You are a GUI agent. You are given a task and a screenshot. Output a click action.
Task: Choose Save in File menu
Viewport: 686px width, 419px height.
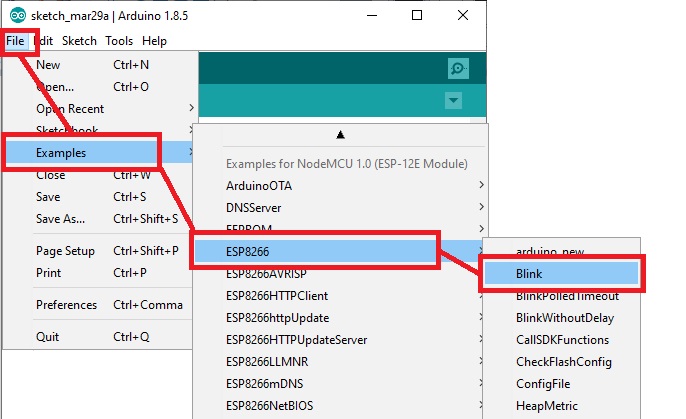pyautogui.click(x=98, y=197)
